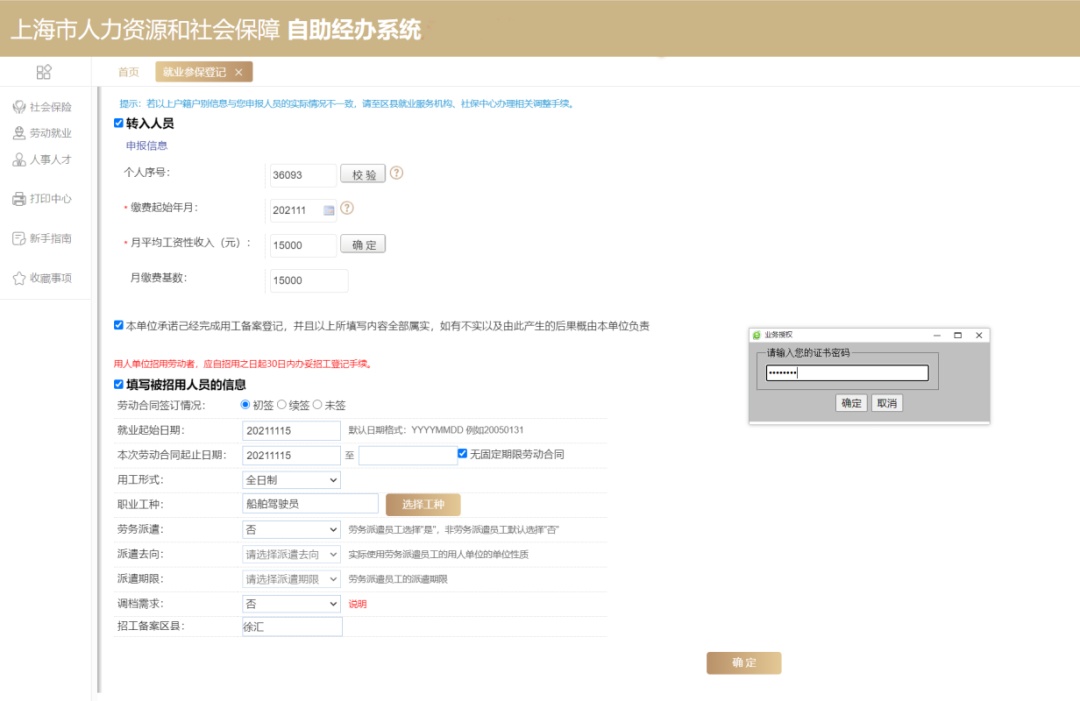This screenshot has height=701, width=1080.
Task: Toggle the 转入人员 checkbox
Action: 119,123
